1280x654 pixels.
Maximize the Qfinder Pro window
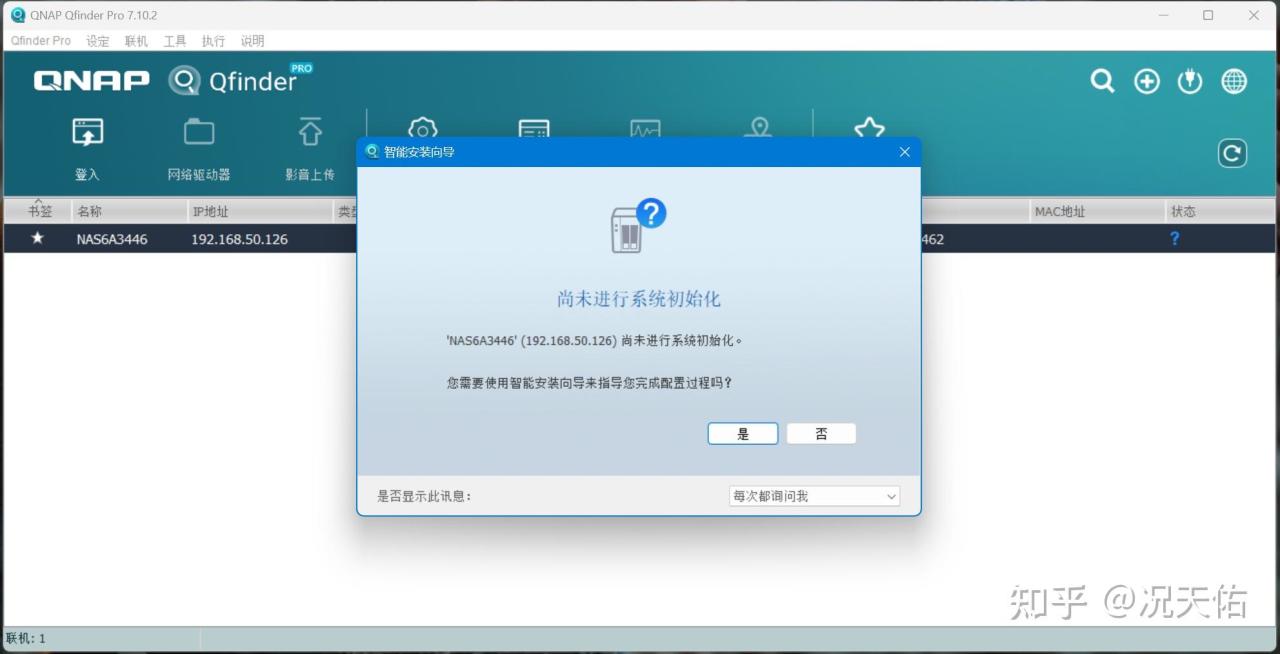click(x=1208, y=15)
